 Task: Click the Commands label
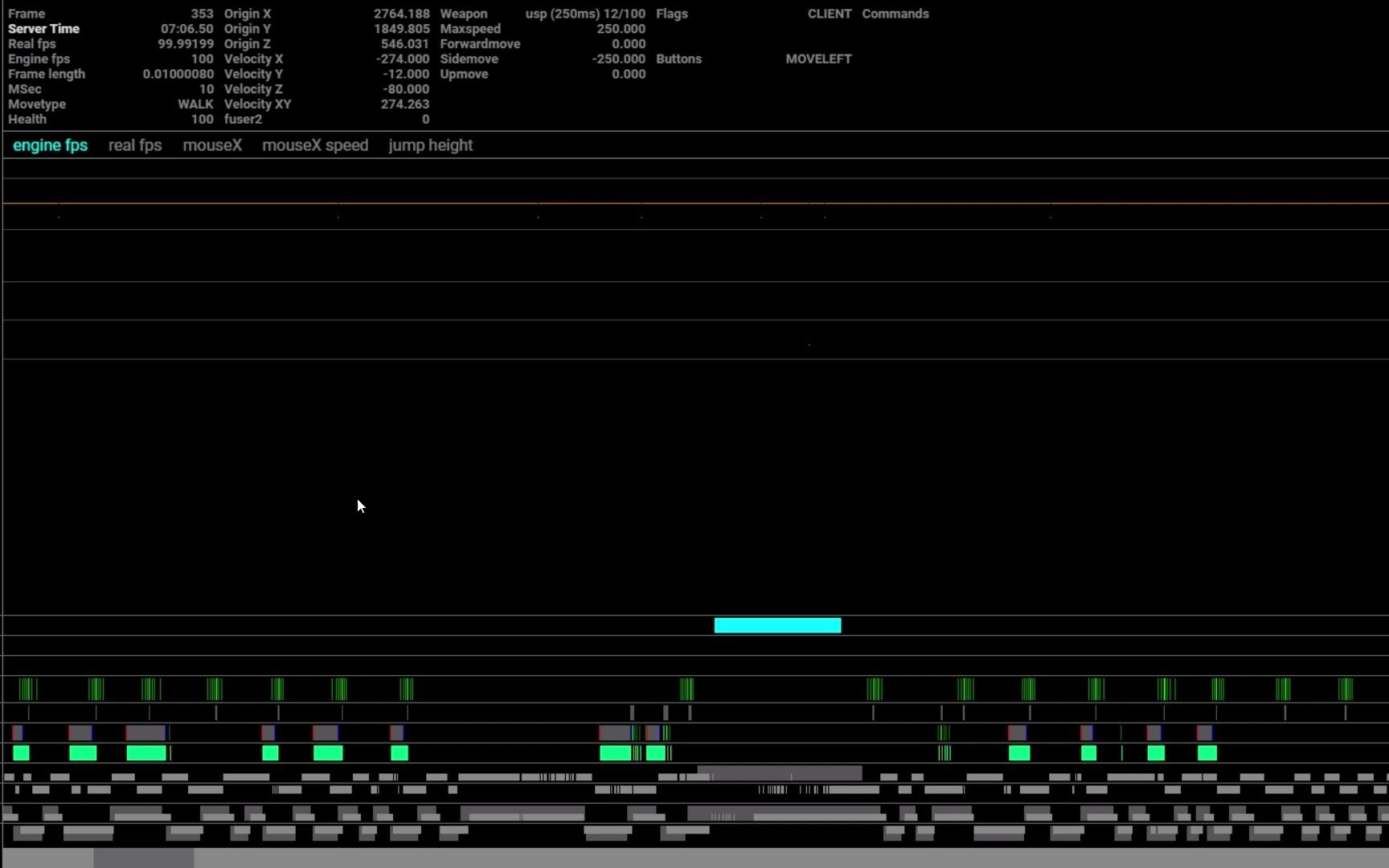pos(895,14)
